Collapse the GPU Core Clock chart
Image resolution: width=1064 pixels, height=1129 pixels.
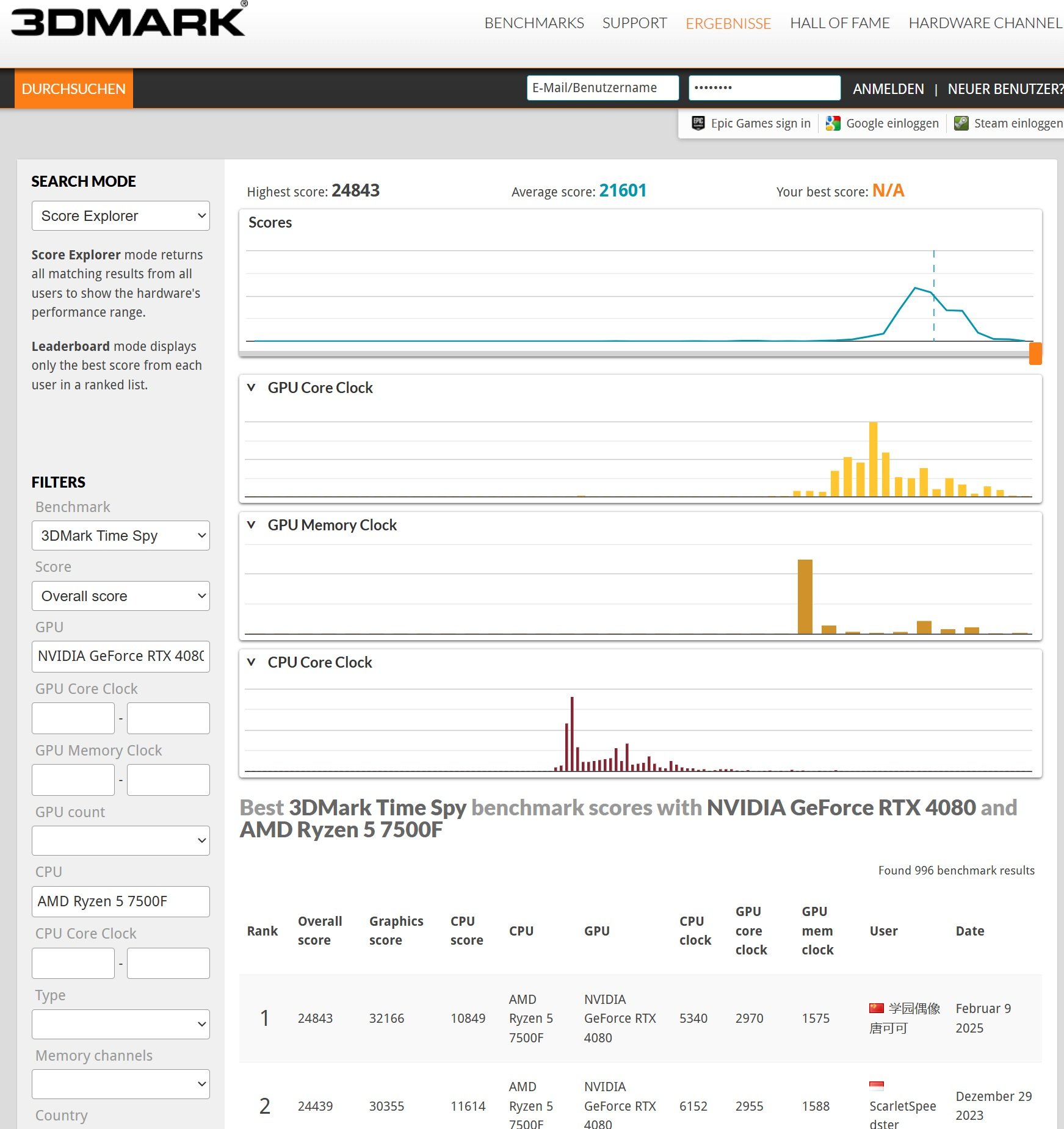[251, 388]
